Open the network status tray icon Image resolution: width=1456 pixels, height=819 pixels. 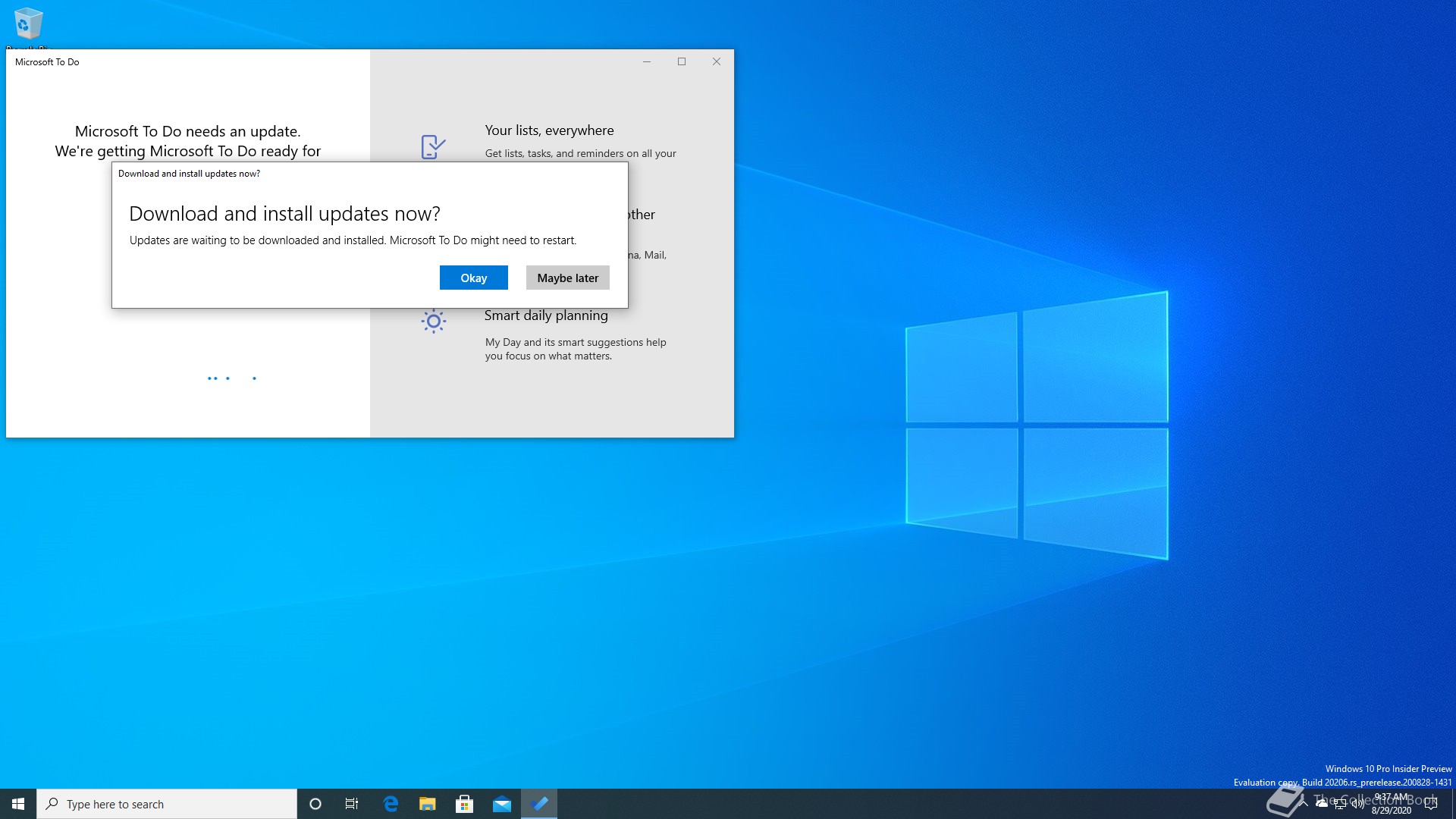coord(1340,805)
